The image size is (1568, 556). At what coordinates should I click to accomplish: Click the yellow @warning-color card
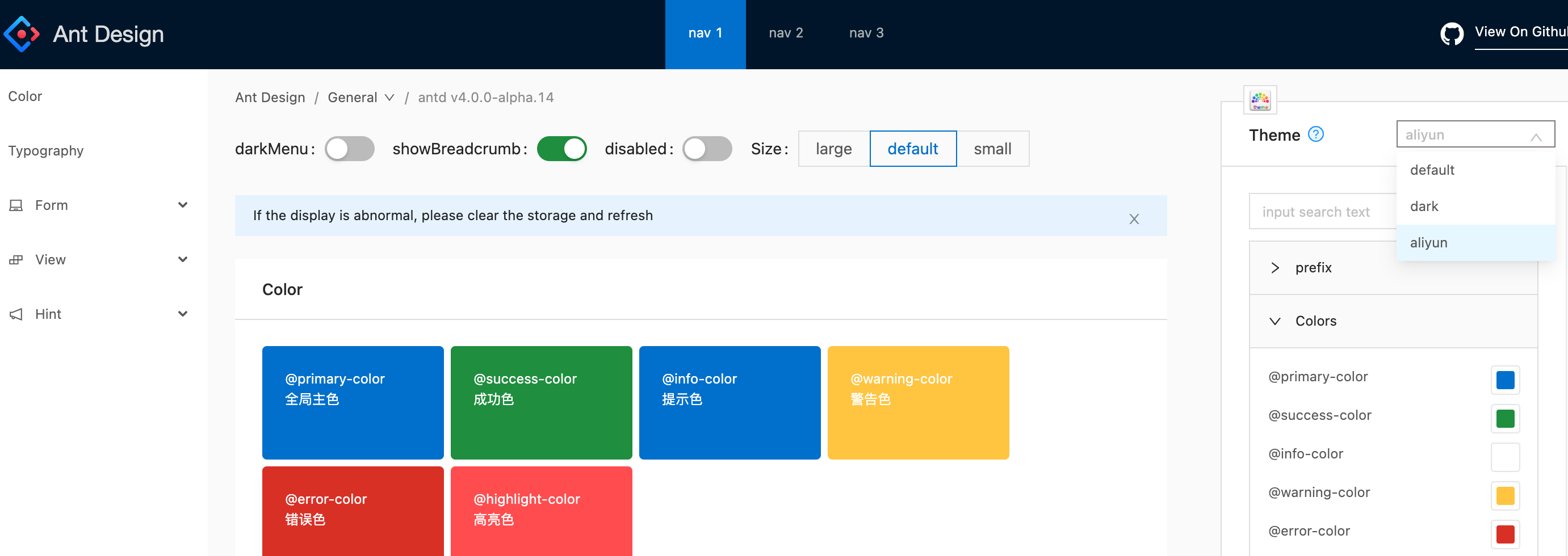918,403
